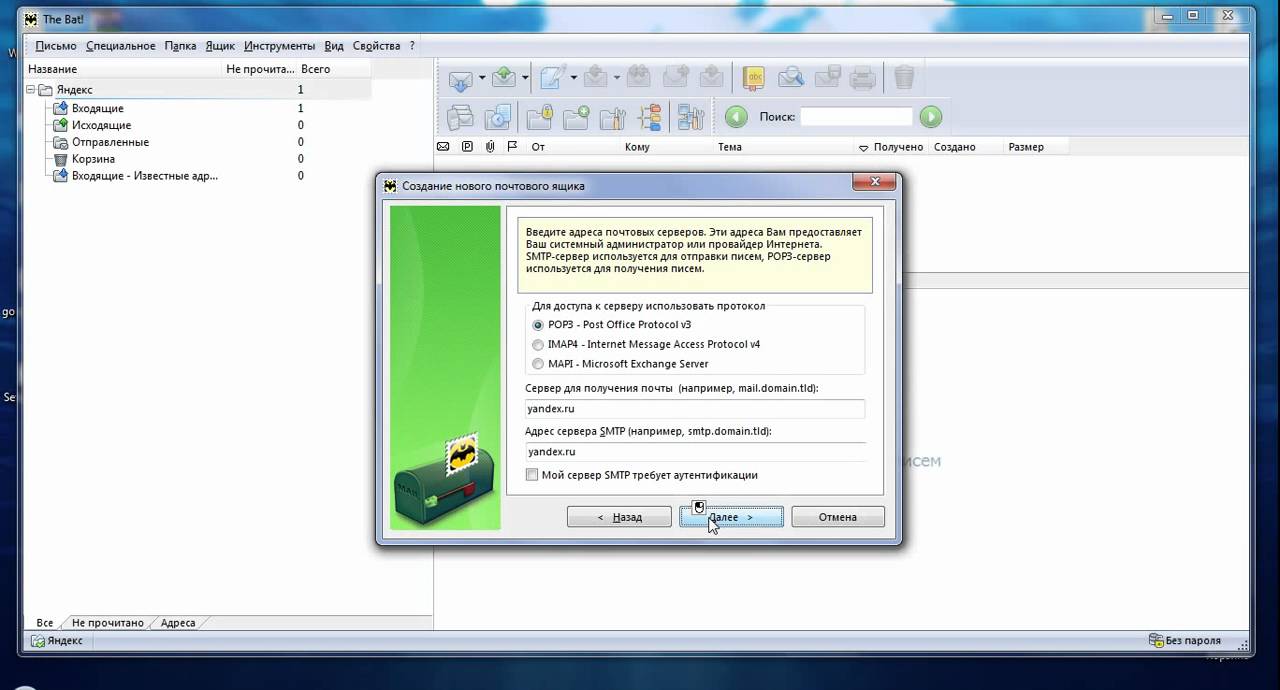Click the green back arrow next to Поиск

click(x=736, y=117)
